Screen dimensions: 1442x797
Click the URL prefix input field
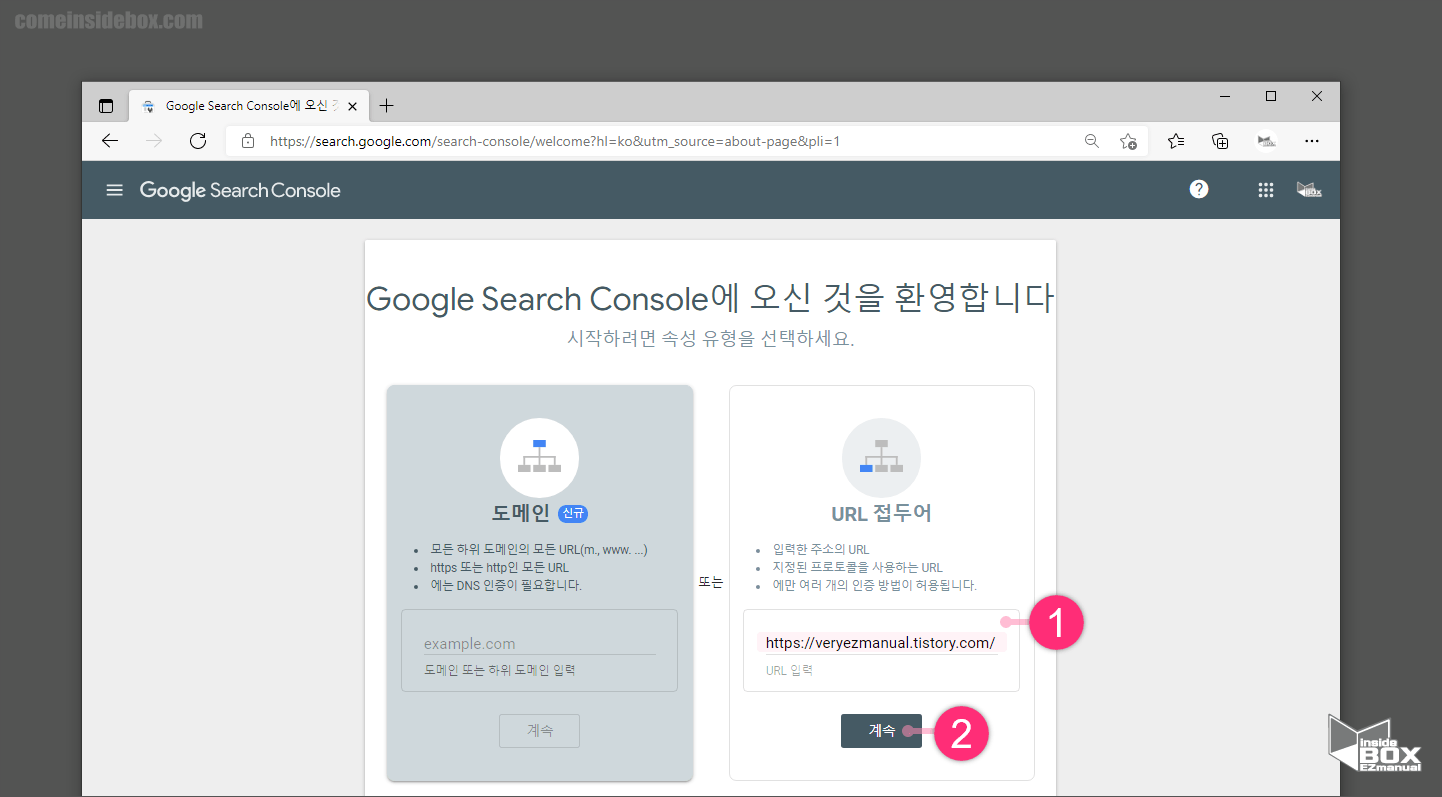pyautogui.click(x=880, y=643)
